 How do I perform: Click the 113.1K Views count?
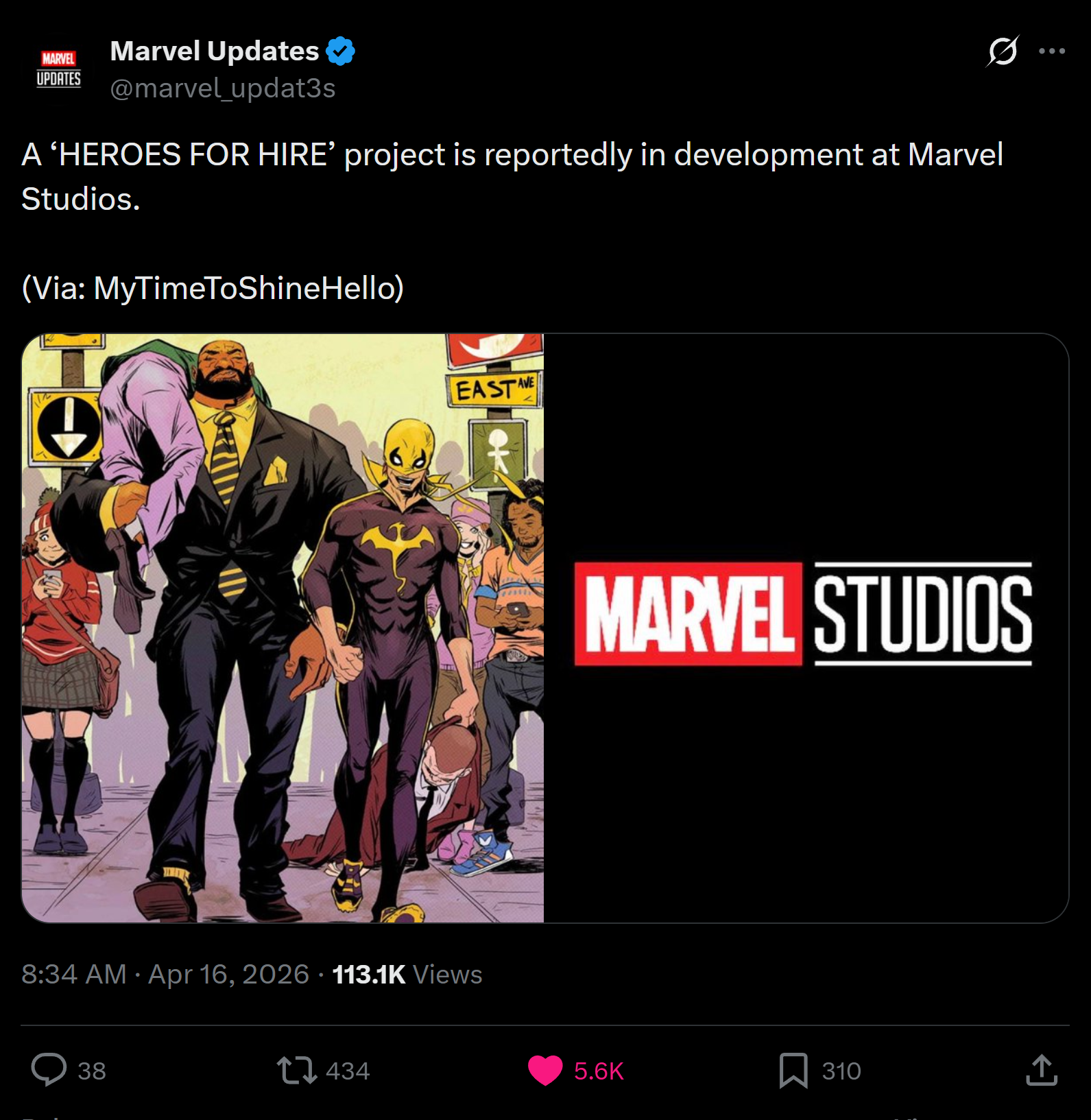(x=407, y=975)
